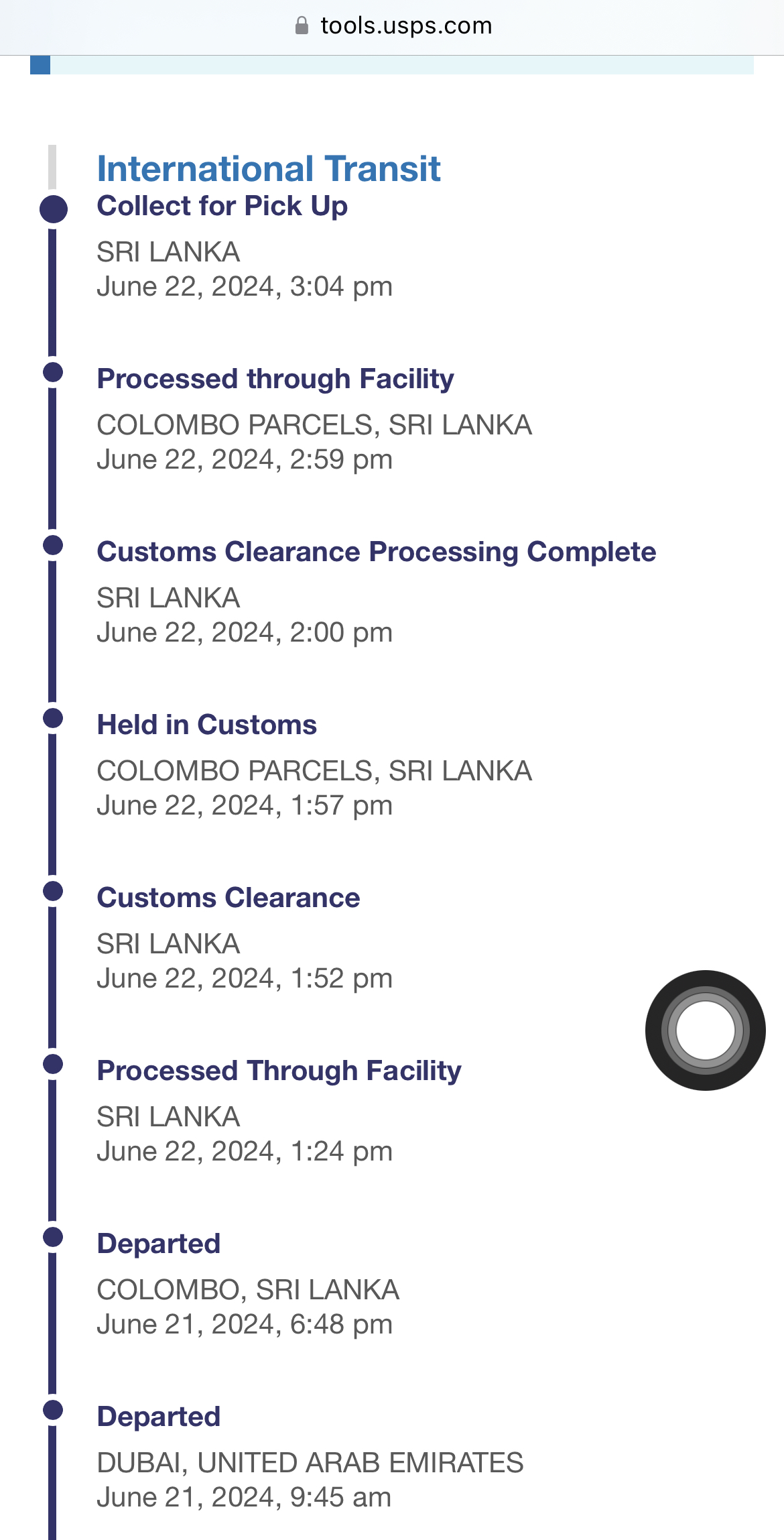
Task: Tap the DUBAI, UNITED ARAB EMIRATES location
Action: click(310, 1462)
